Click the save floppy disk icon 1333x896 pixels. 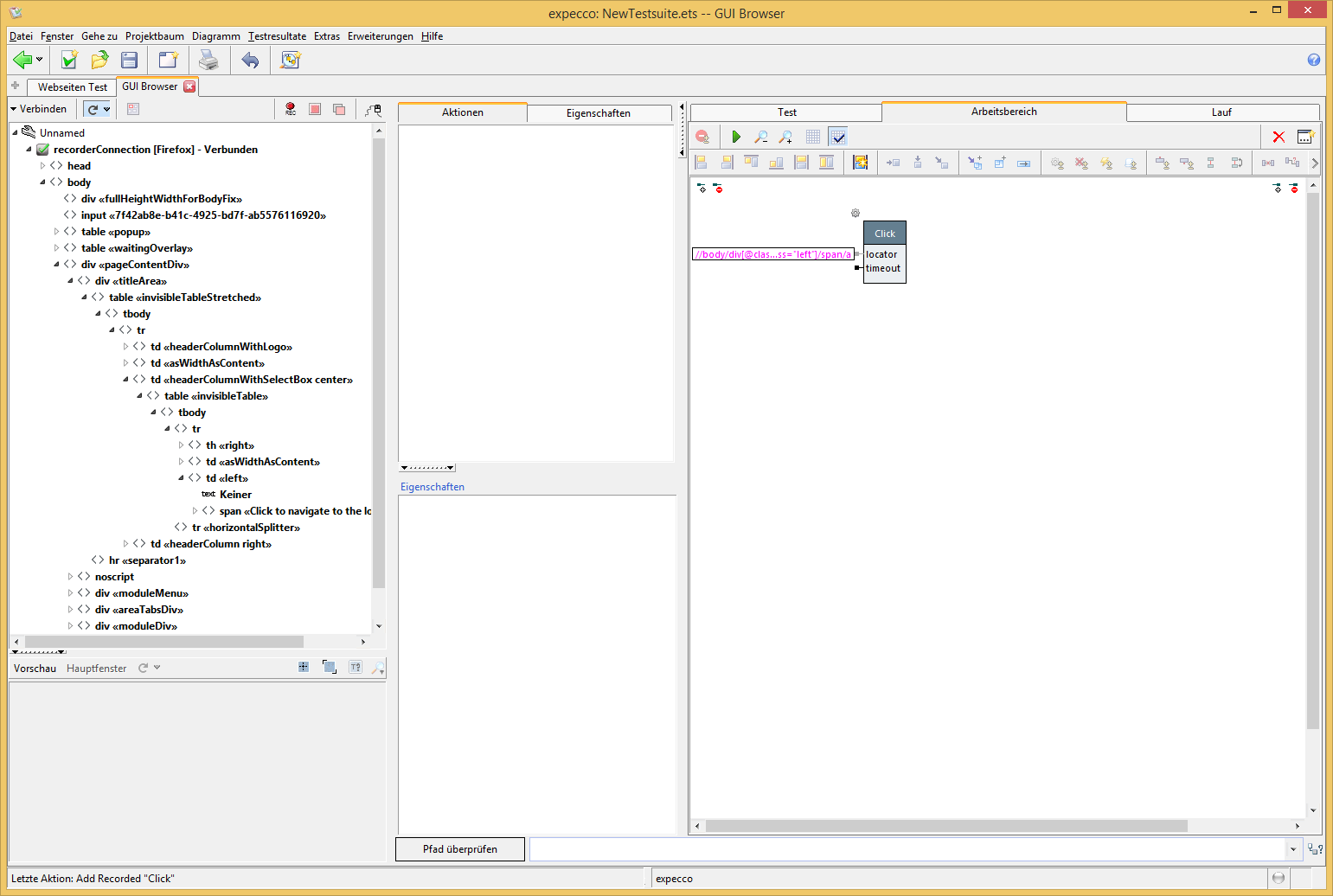click(x=130, y=60)
